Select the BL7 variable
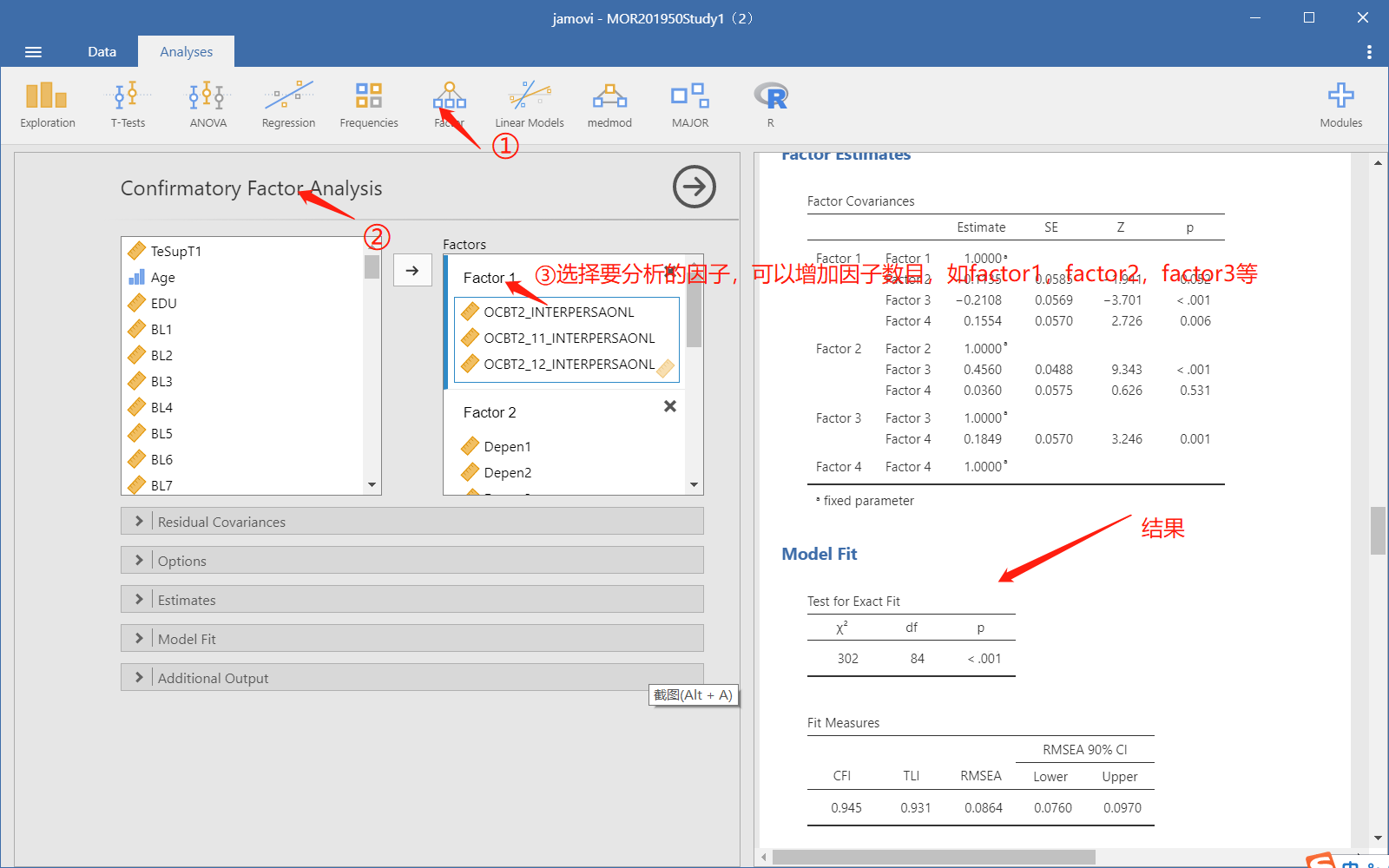Screen dimensions: 1389x868 click(243, 484)
